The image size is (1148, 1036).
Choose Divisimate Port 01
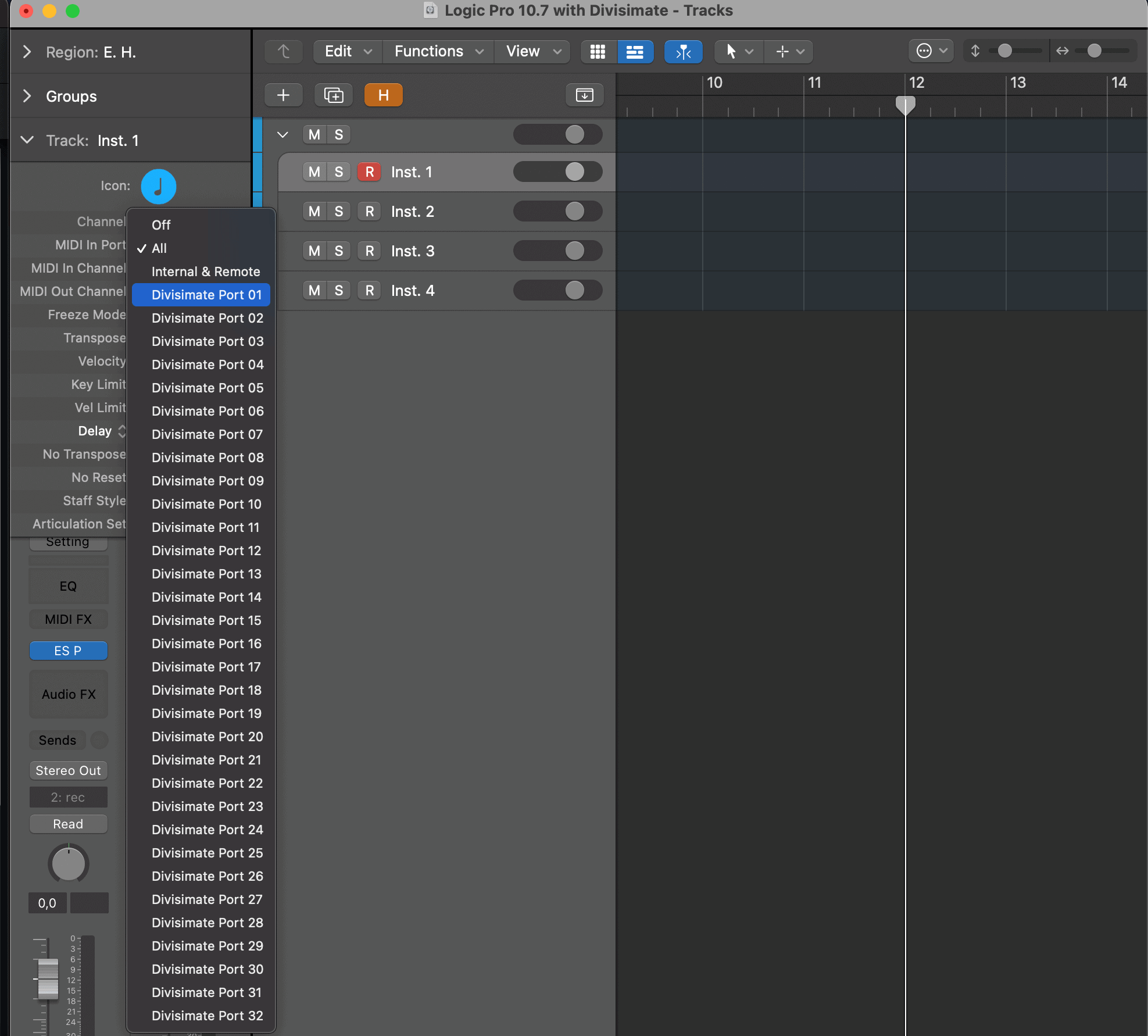(201, 295)
